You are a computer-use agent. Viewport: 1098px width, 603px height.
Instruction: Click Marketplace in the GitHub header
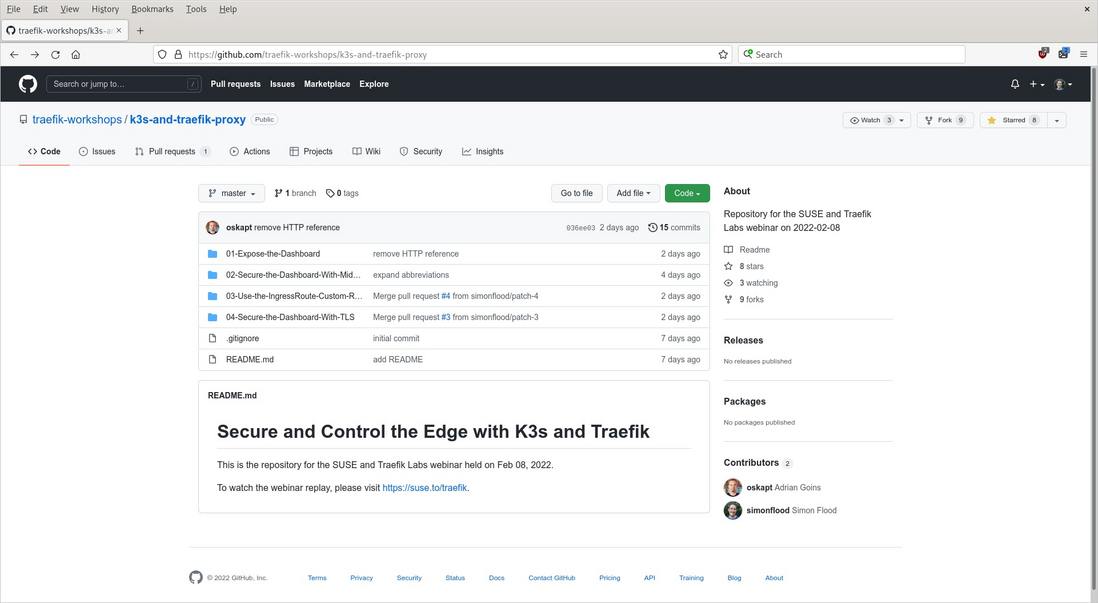click(x=327, y=84)
